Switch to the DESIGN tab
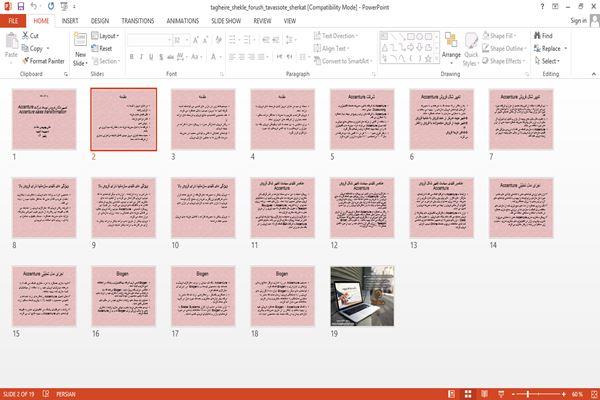This screenshot has width=600, height=400. [x=100, y=21]
